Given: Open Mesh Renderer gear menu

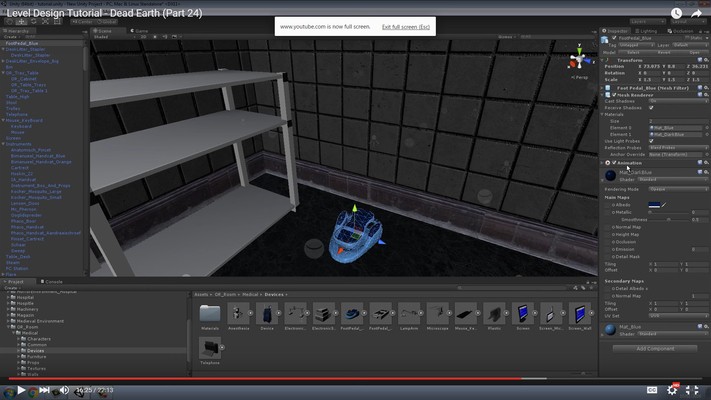Looking at the screenshot, I should pos(706,95).
